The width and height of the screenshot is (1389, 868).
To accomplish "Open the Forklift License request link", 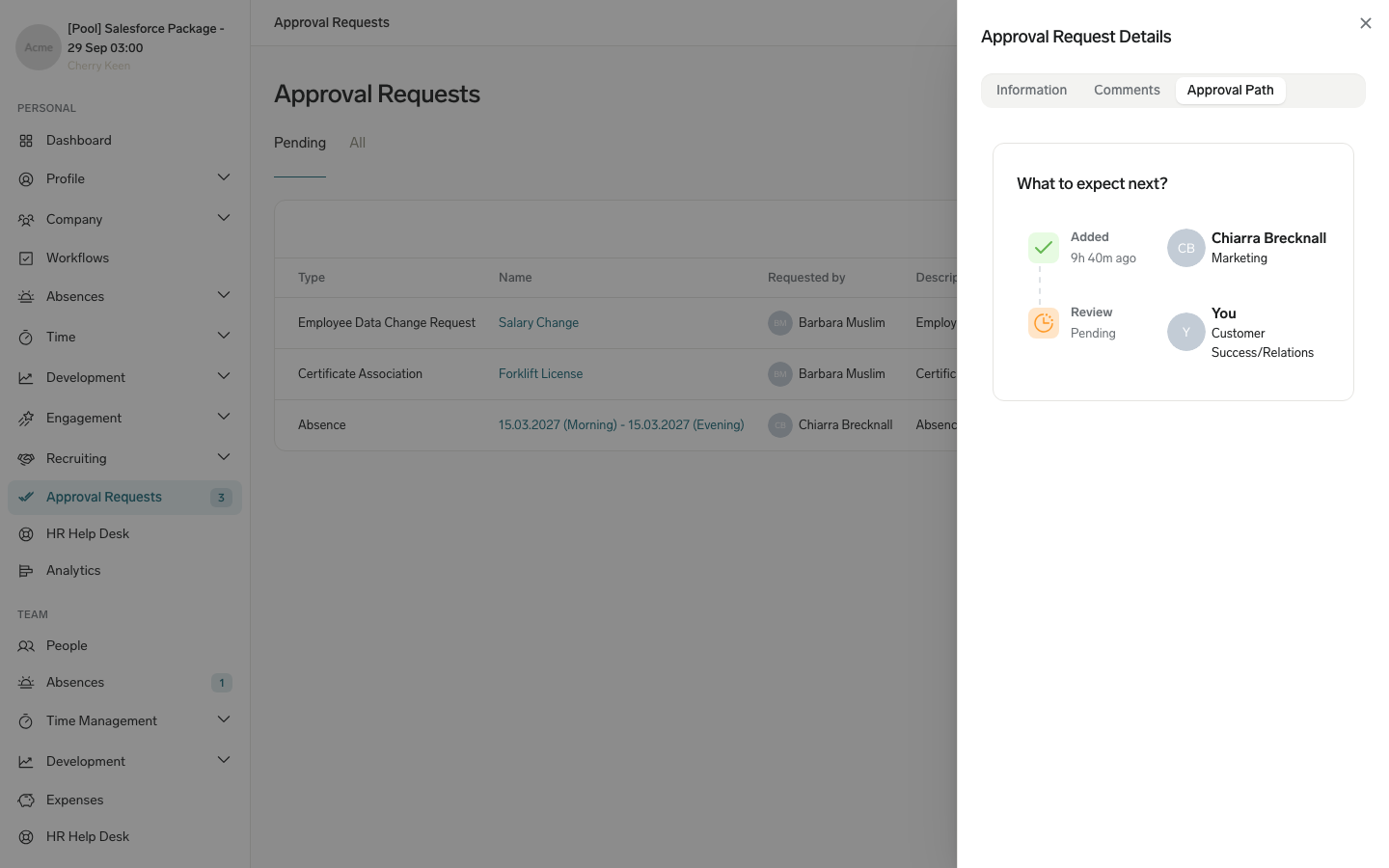I will coord(540,374).
